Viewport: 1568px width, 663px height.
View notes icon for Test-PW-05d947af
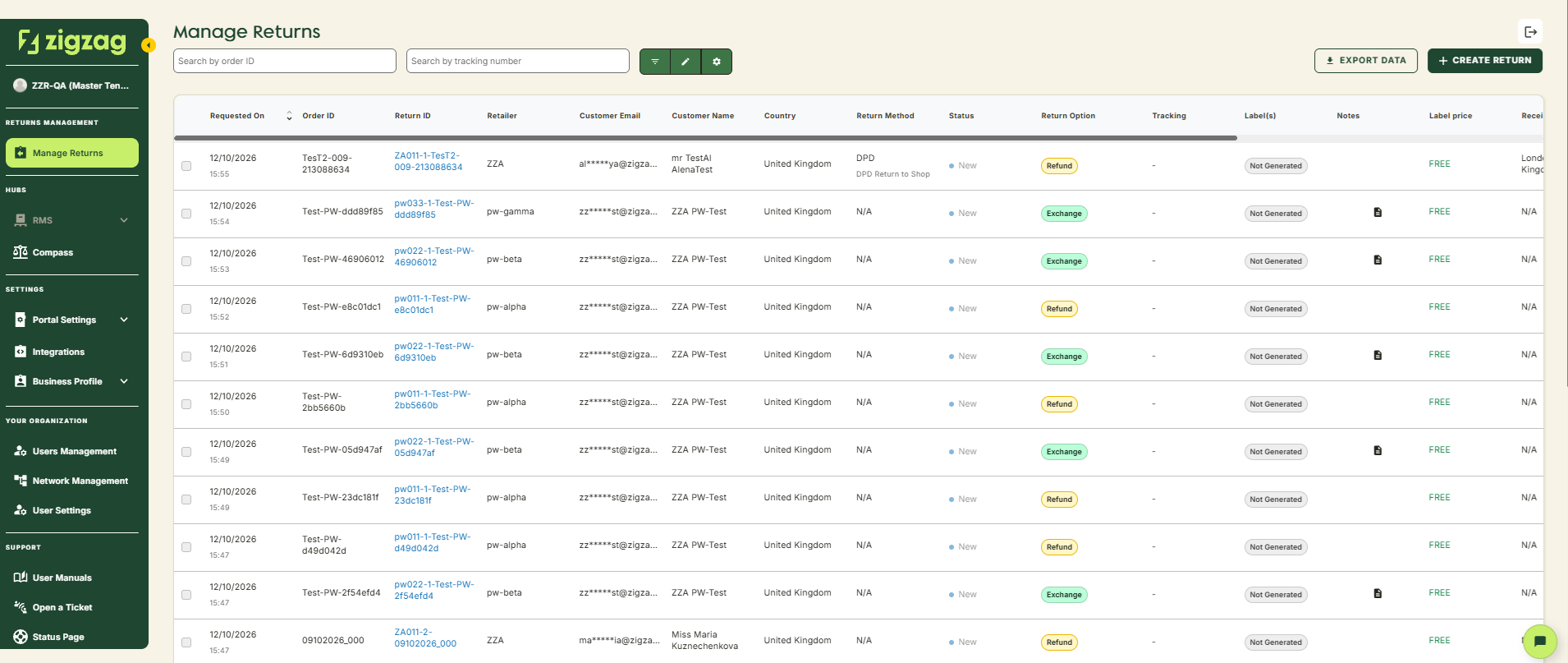[1378, 450]
